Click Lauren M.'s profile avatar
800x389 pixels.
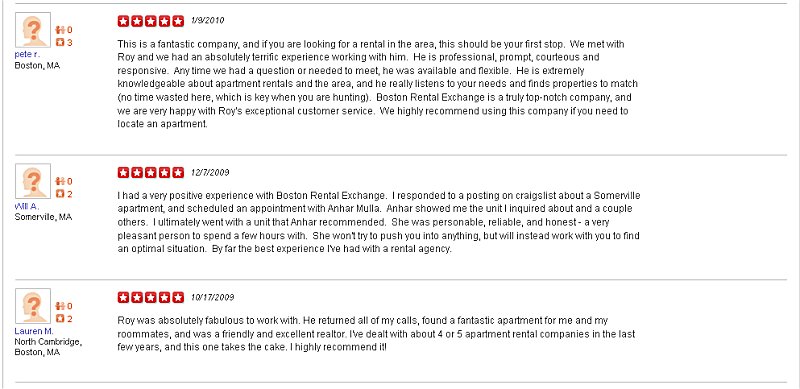point(33,306)
